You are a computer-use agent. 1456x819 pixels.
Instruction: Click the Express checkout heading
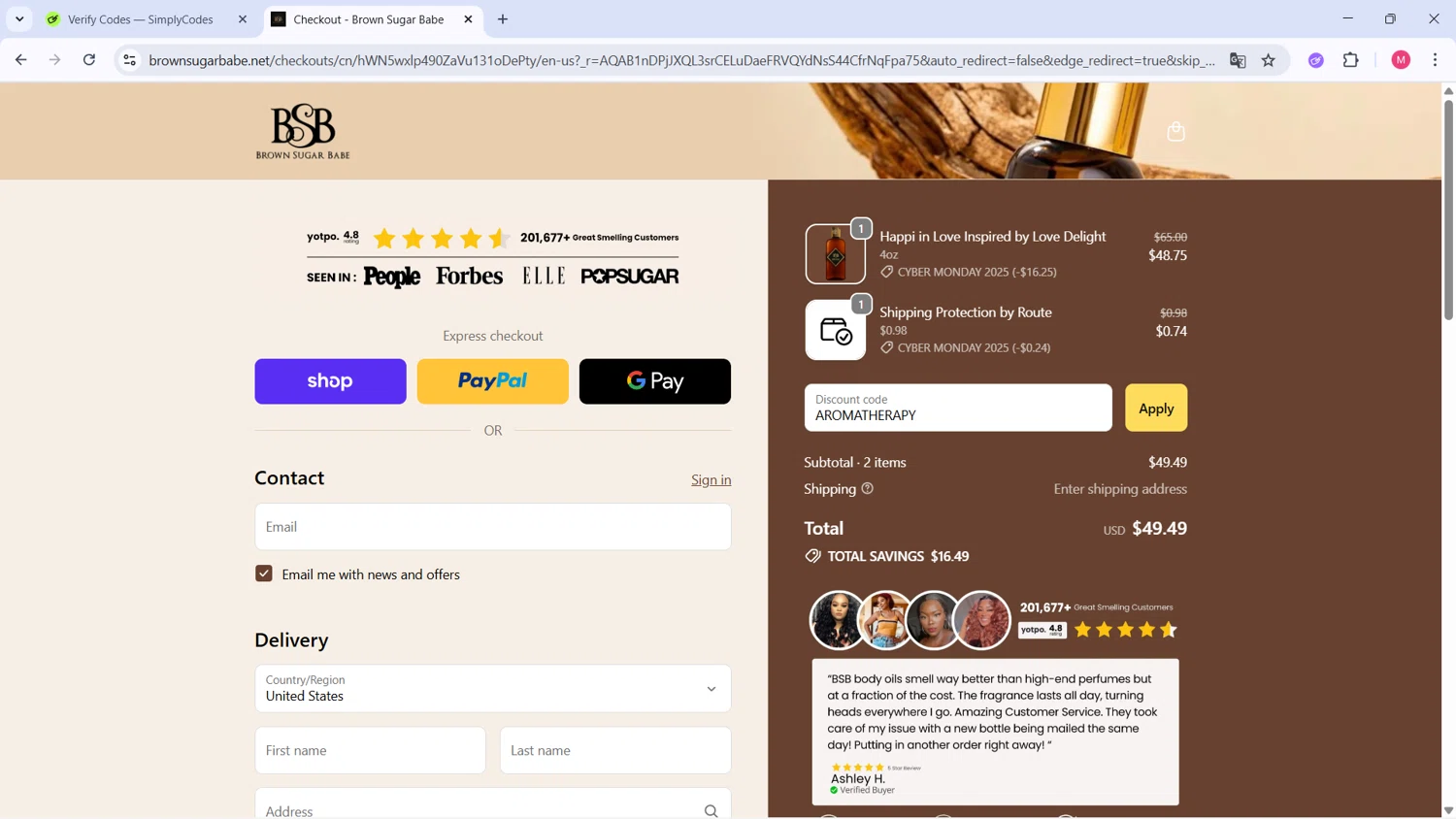pyautogui.click(x=493, y=336)
